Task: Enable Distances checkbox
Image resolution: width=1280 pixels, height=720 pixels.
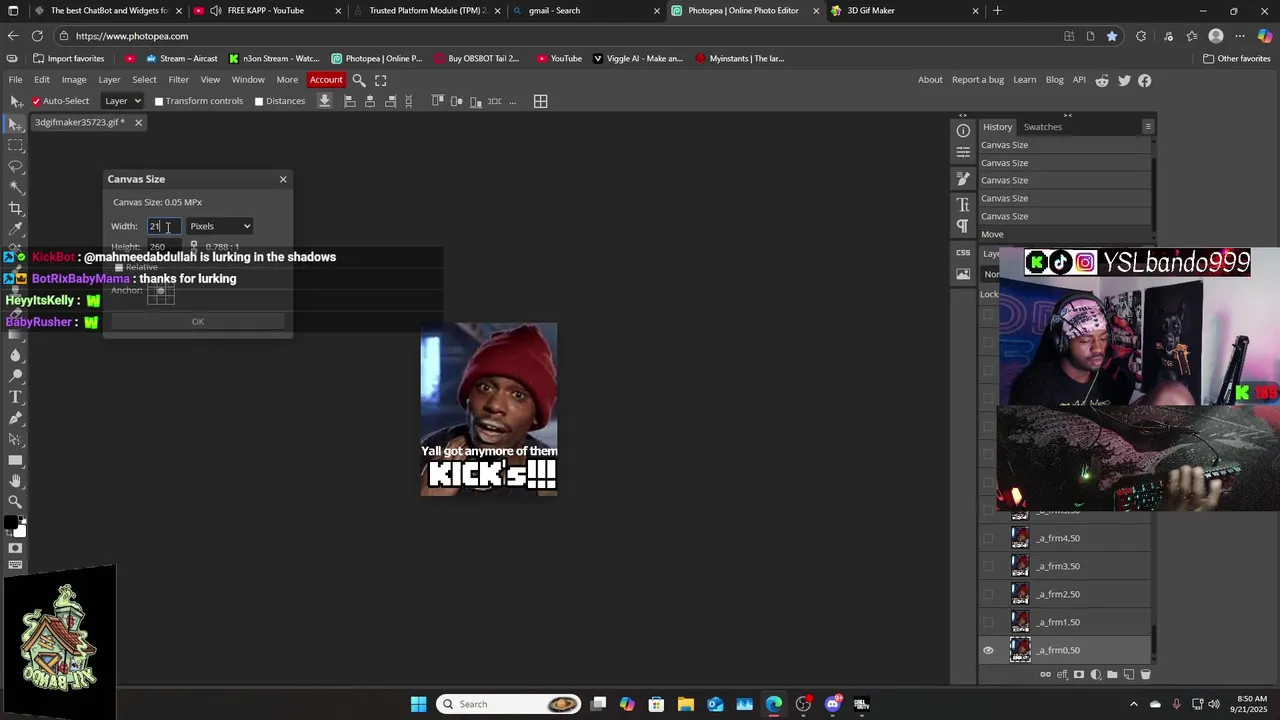Action: (x=258, y=101)
